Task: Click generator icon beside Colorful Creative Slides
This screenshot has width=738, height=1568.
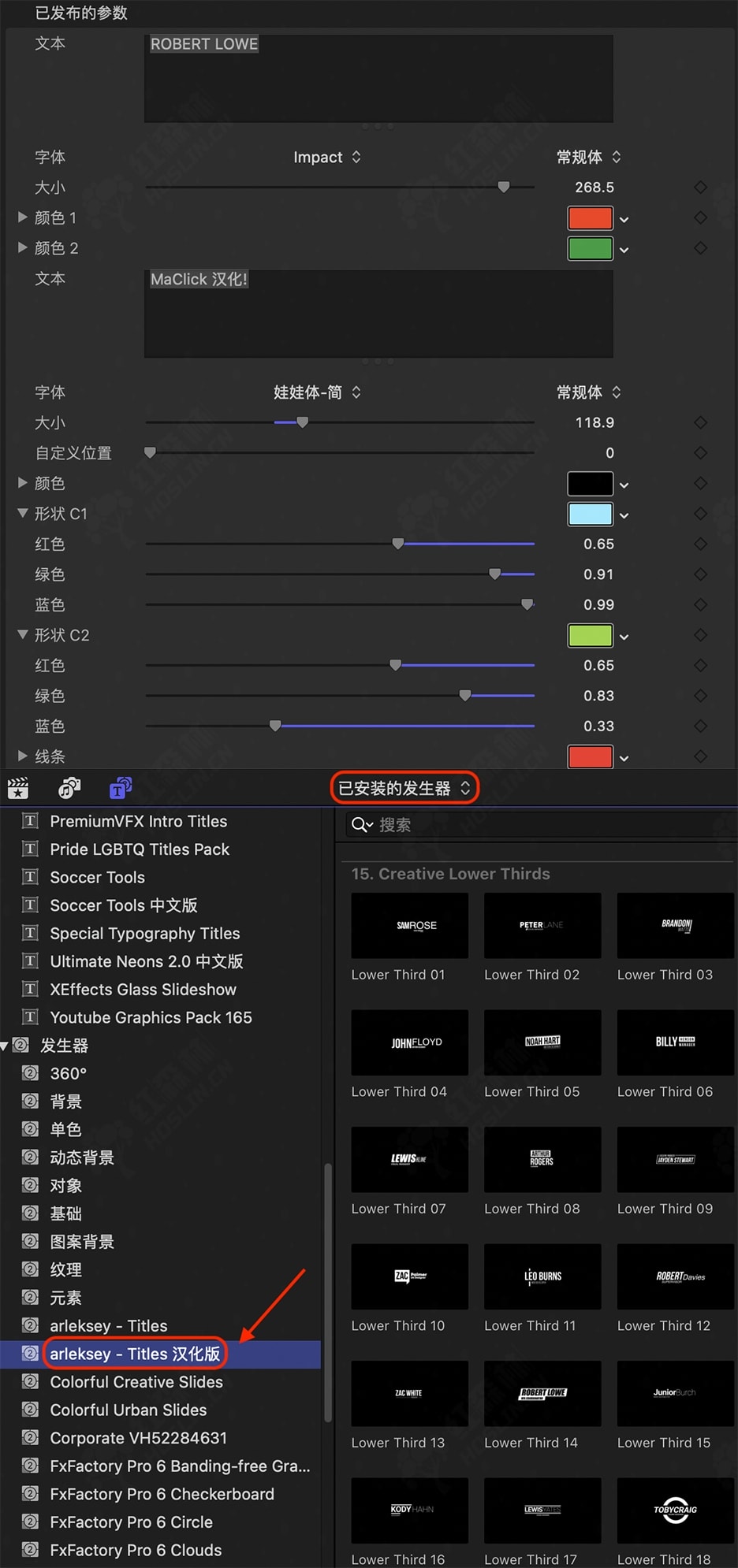Action: [30, 1382]
